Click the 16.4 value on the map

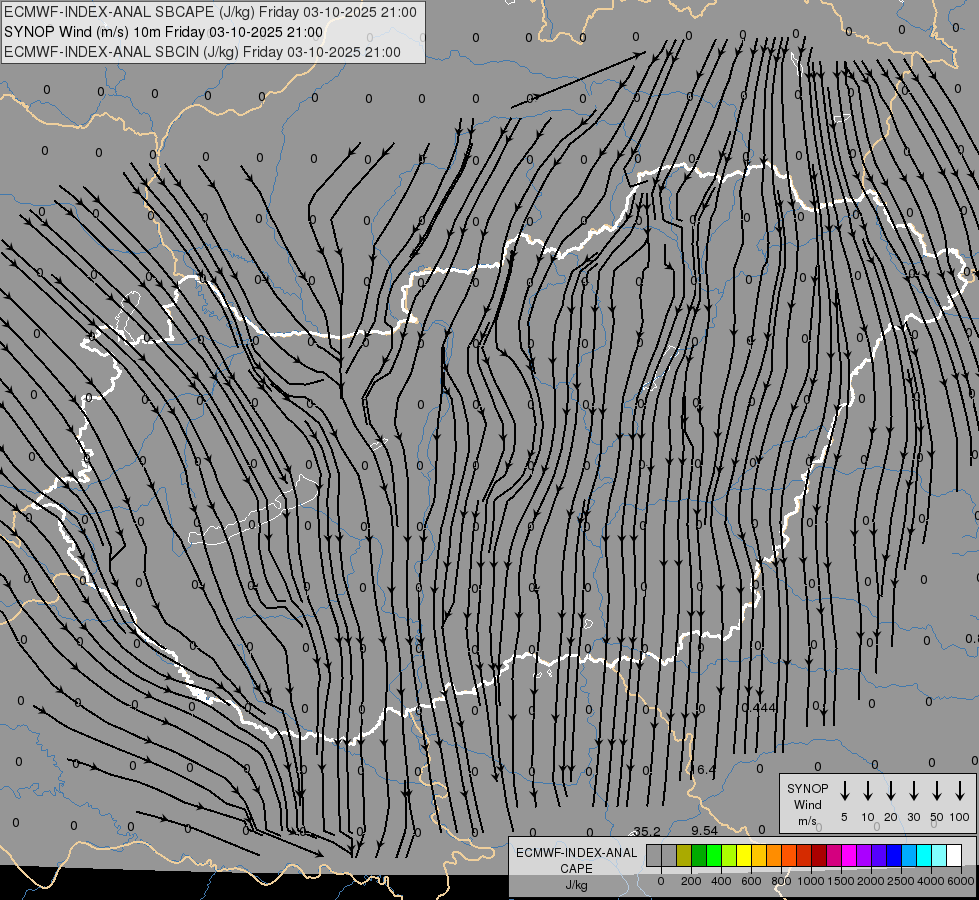point(702,769)
